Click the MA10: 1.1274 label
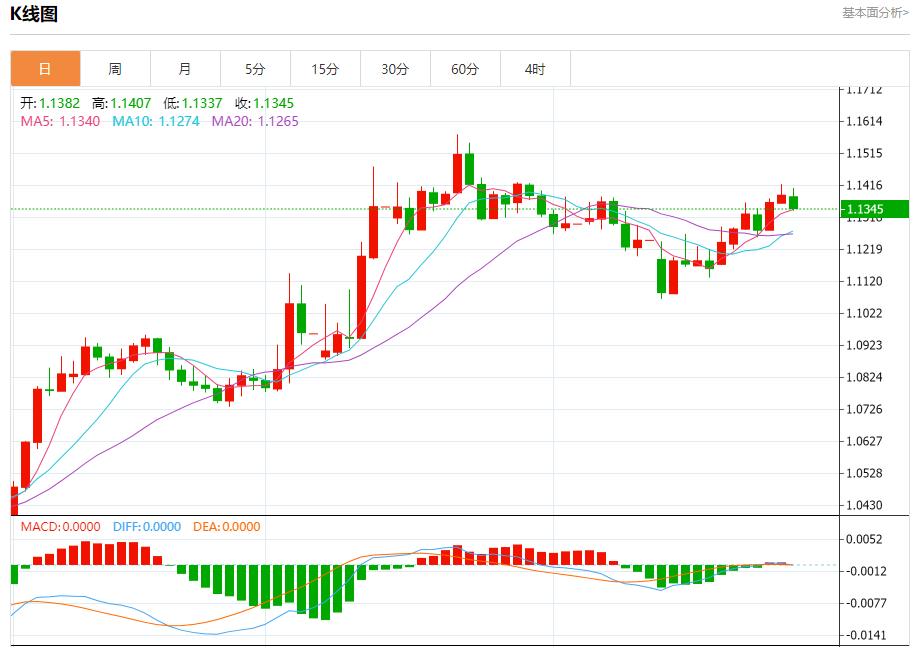Screen dimensions: 914x647 tap(156, 121)
